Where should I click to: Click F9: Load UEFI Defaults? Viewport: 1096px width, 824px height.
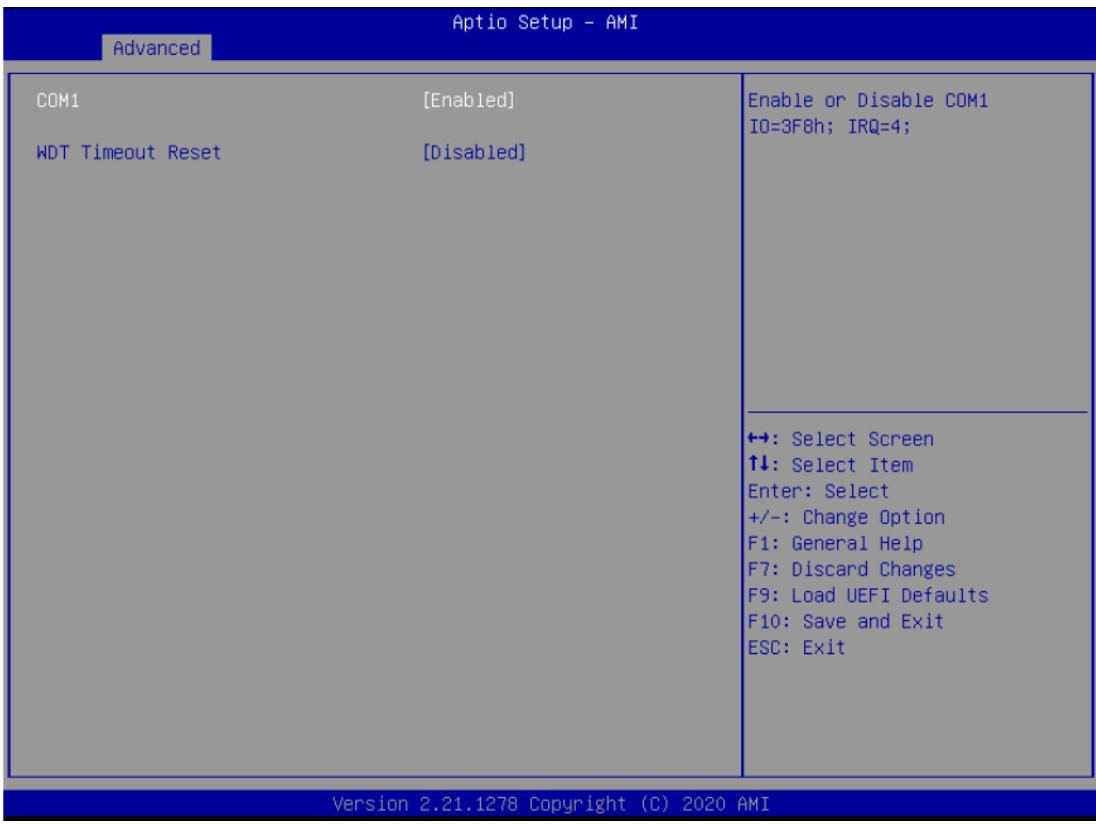(x=868, y=595)
